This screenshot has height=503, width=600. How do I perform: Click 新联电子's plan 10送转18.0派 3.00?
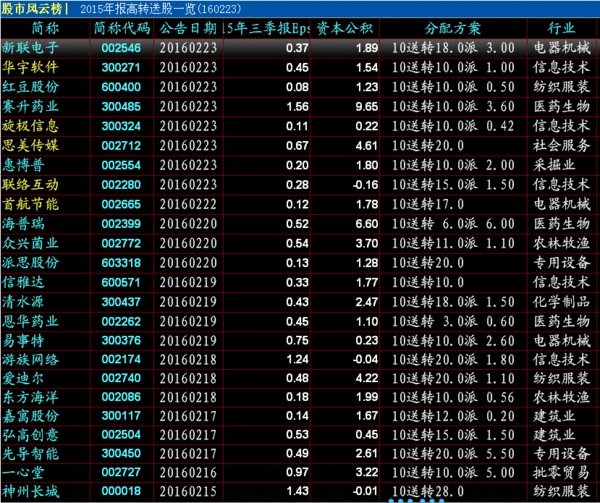(x=453, y=48)
